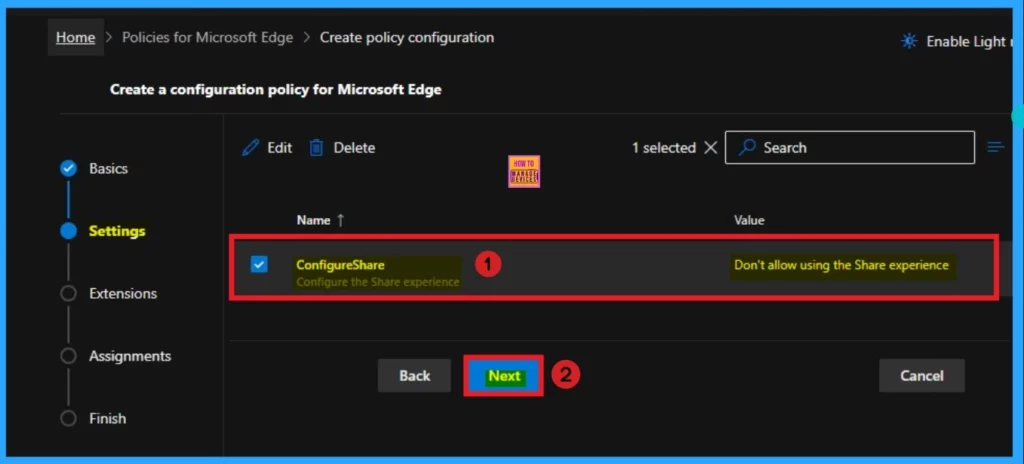Image resolution: width=1024 pixels, height=464 pixels.
Task: Click the "1 selected" indicator
Action: [664, 148]
